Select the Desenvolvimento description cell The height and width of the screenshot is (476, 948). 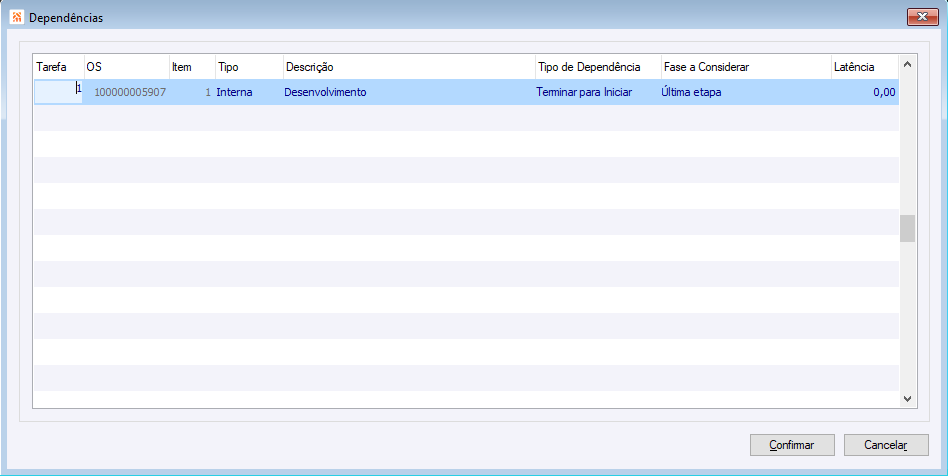pyautogui.click(x=409, y=93)
